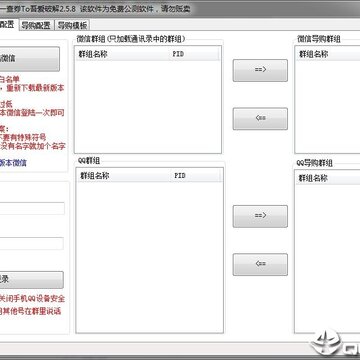
Task: Click PID column header in 微信群组 list
Action: (x=193, y=54)
